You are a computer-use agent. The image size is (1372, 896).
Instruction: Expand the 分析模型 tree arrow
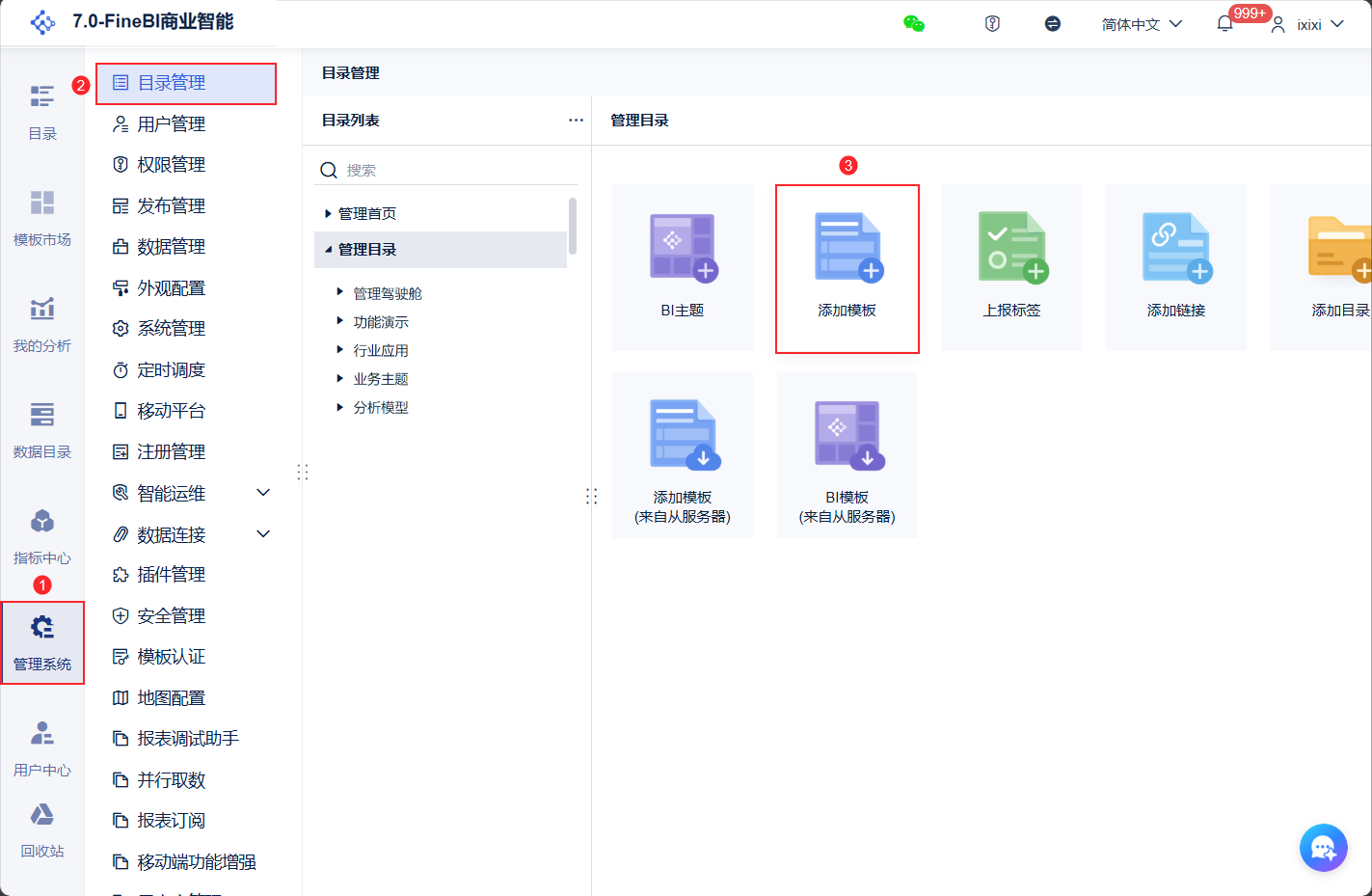click(340, 407)
